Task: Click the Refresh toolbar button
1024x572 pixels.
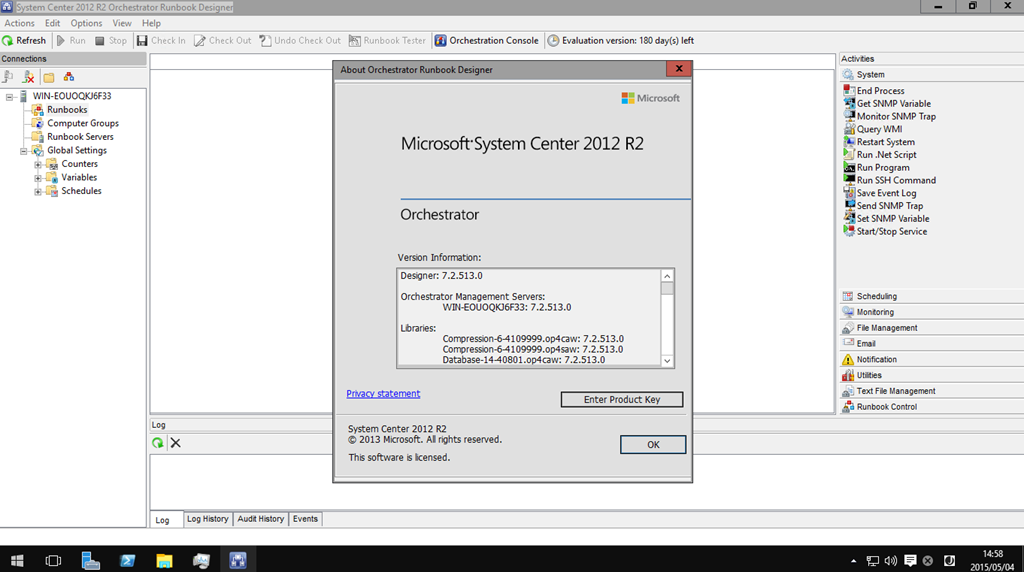Action: click(x=24, y=40)
